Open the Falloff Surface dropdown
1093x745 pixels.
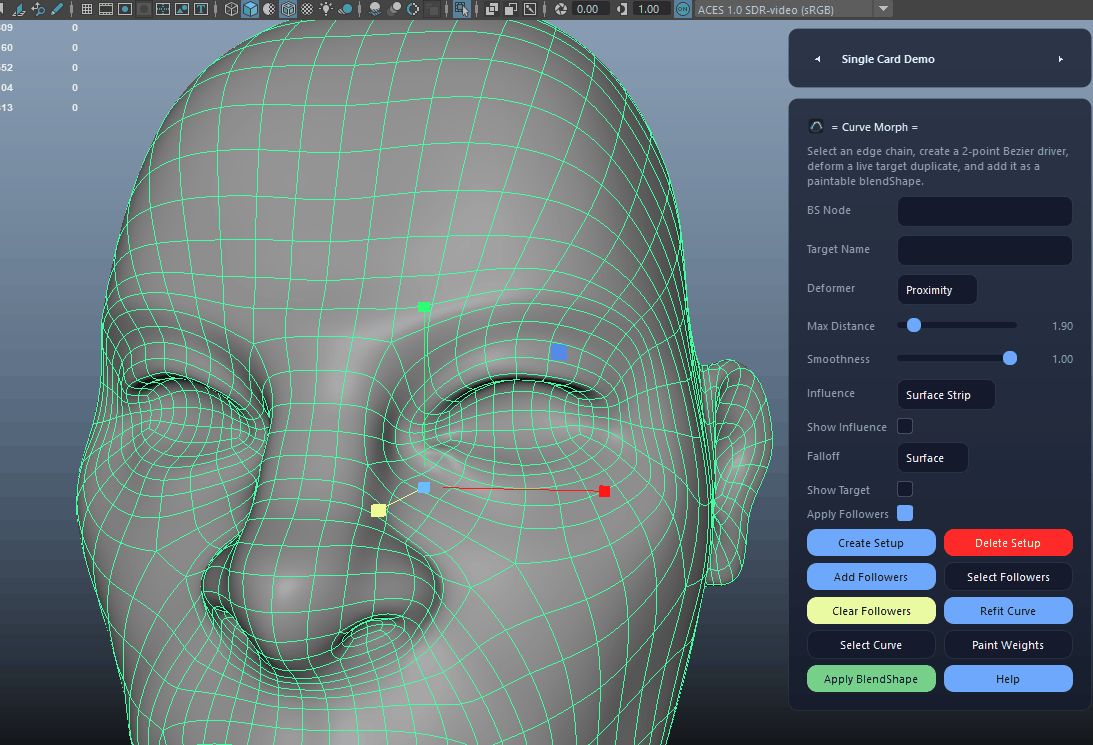click(x=933, y=458)
